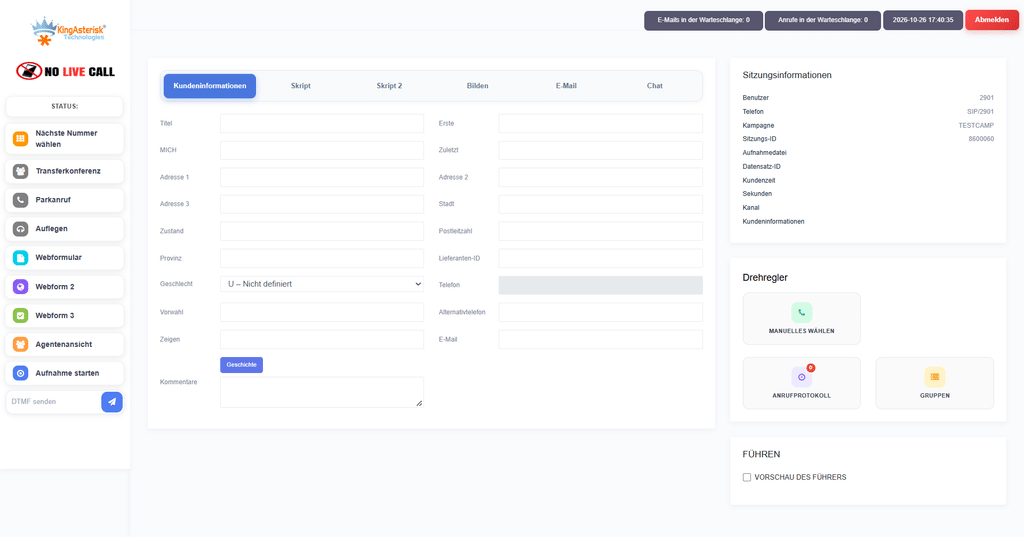
Task: Click the No Live Call indicator
Action: 65,71
